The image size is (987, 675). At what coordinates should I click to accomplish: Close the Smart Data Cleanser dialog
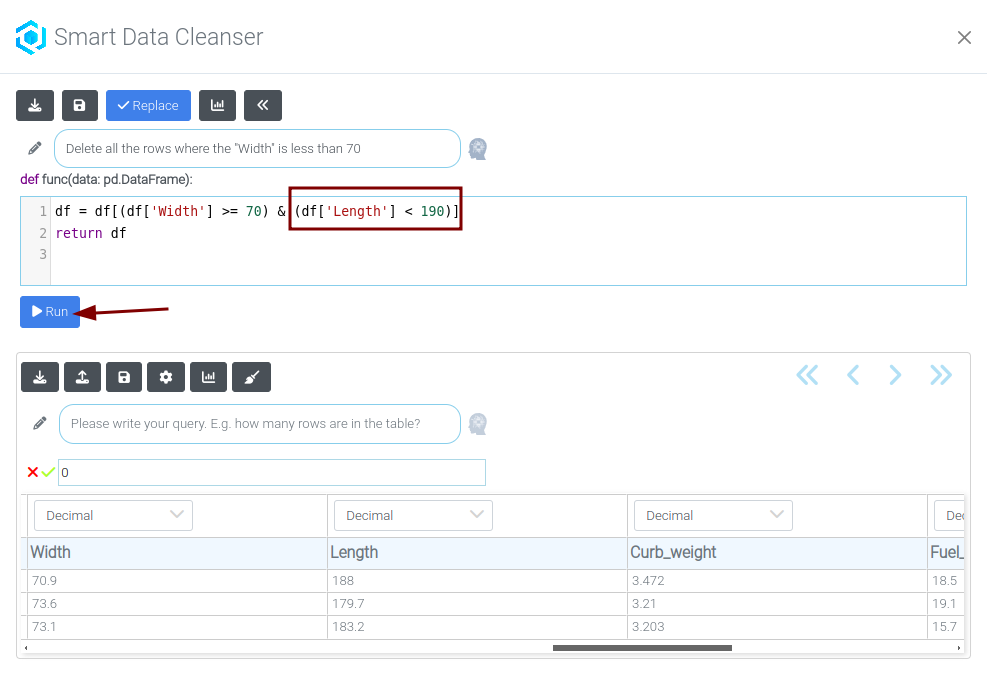(964, 38)
